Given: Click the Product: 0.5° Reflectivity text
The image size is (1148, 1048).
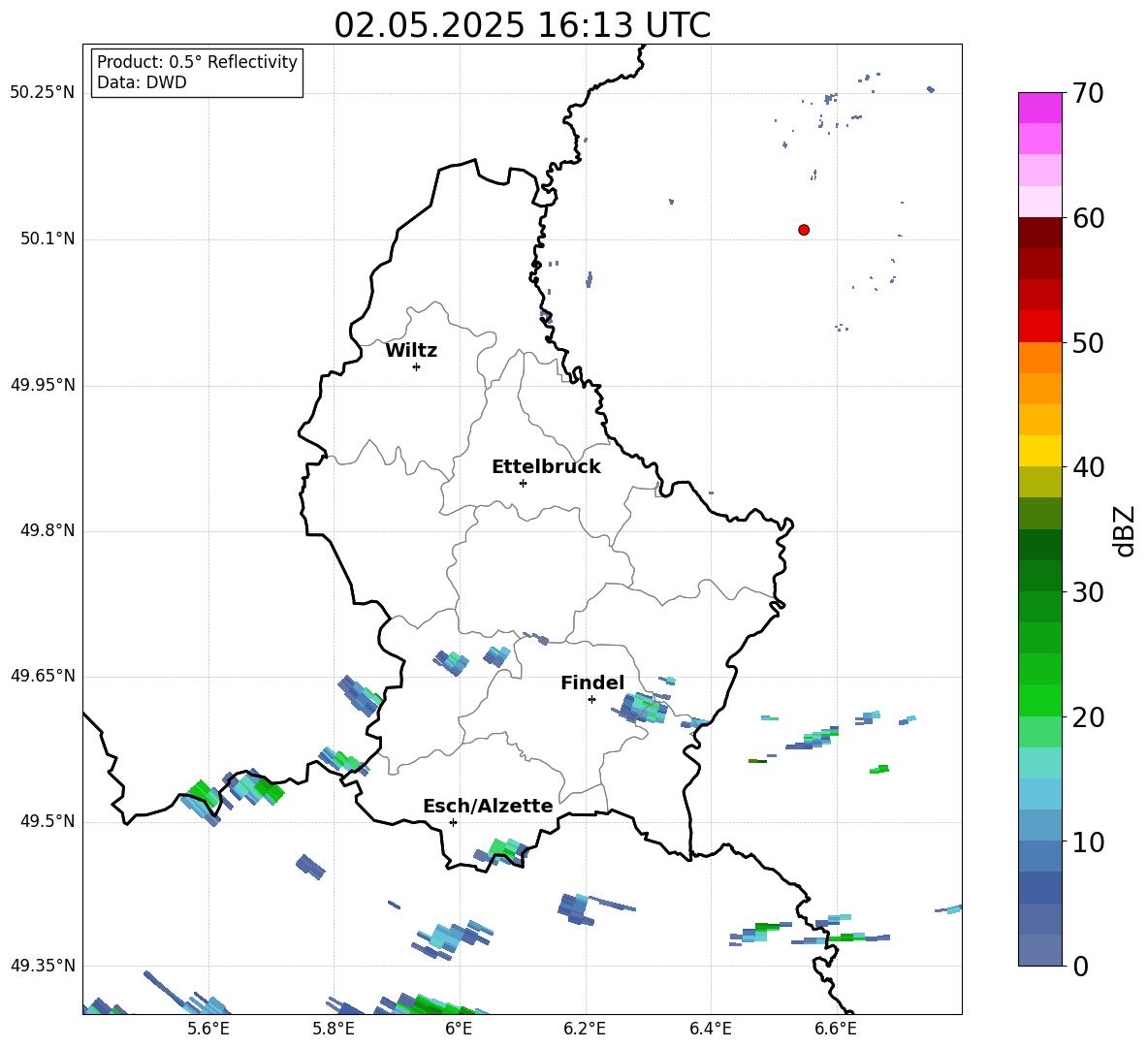Looking at the screenshot, I should pyautogui.click(x=197, y=62).
